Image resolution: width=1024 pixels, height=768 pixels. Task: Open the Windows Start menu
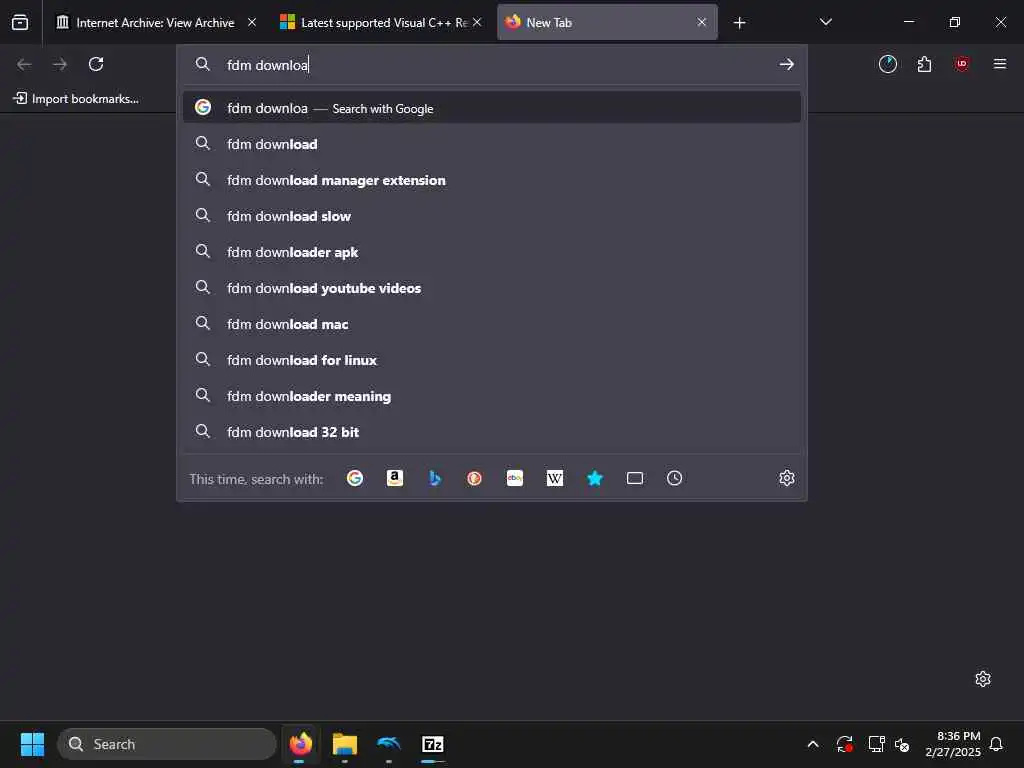click(x=32, y=744)
